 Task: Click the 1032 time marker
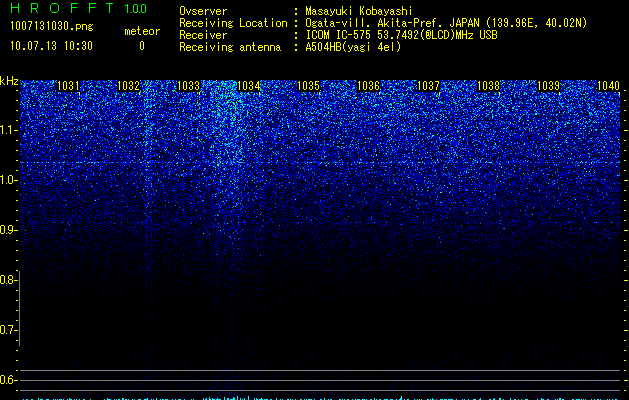128,86
